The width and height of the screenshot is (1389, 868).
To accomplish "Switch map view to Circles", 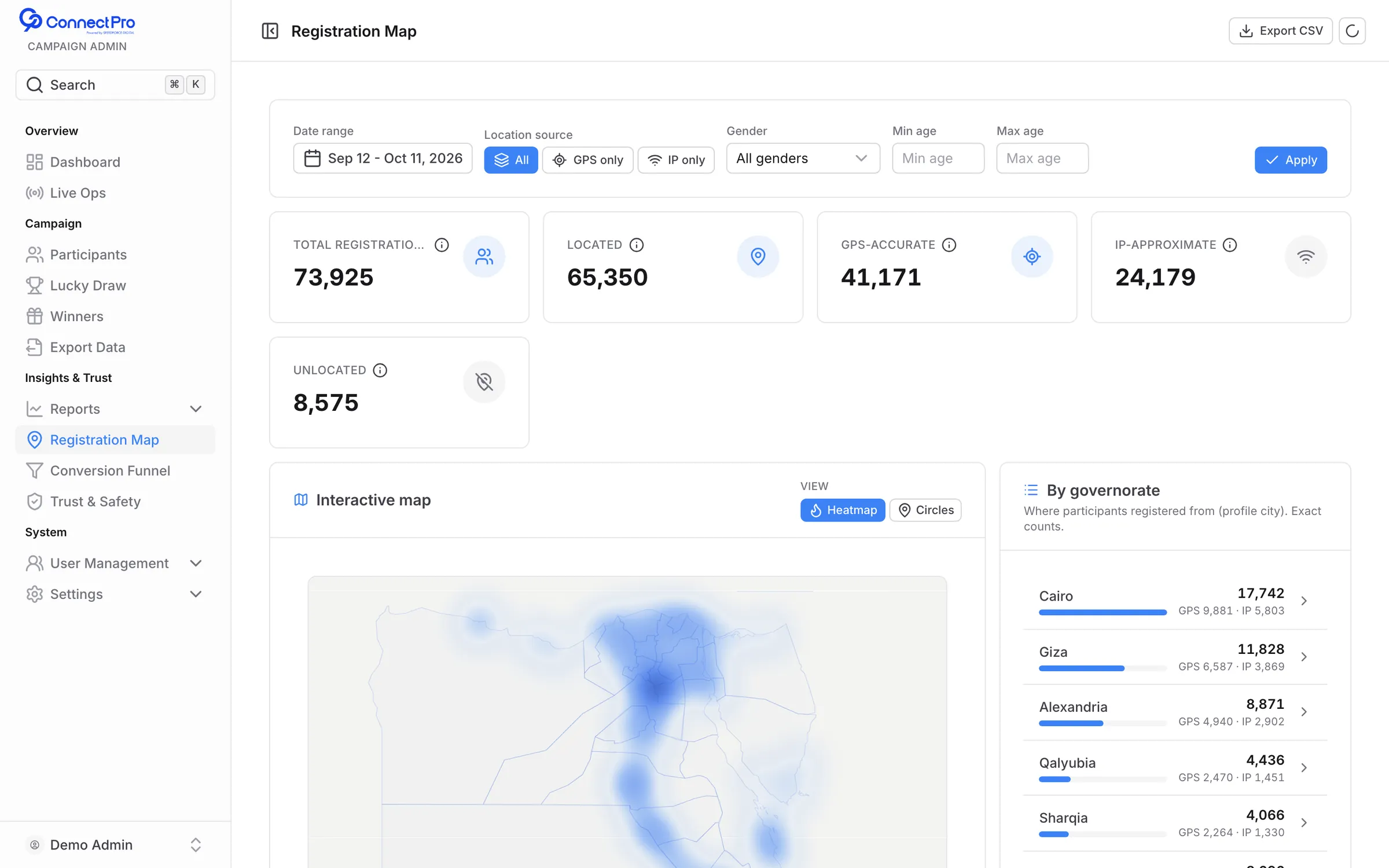I will click(925, 510).
